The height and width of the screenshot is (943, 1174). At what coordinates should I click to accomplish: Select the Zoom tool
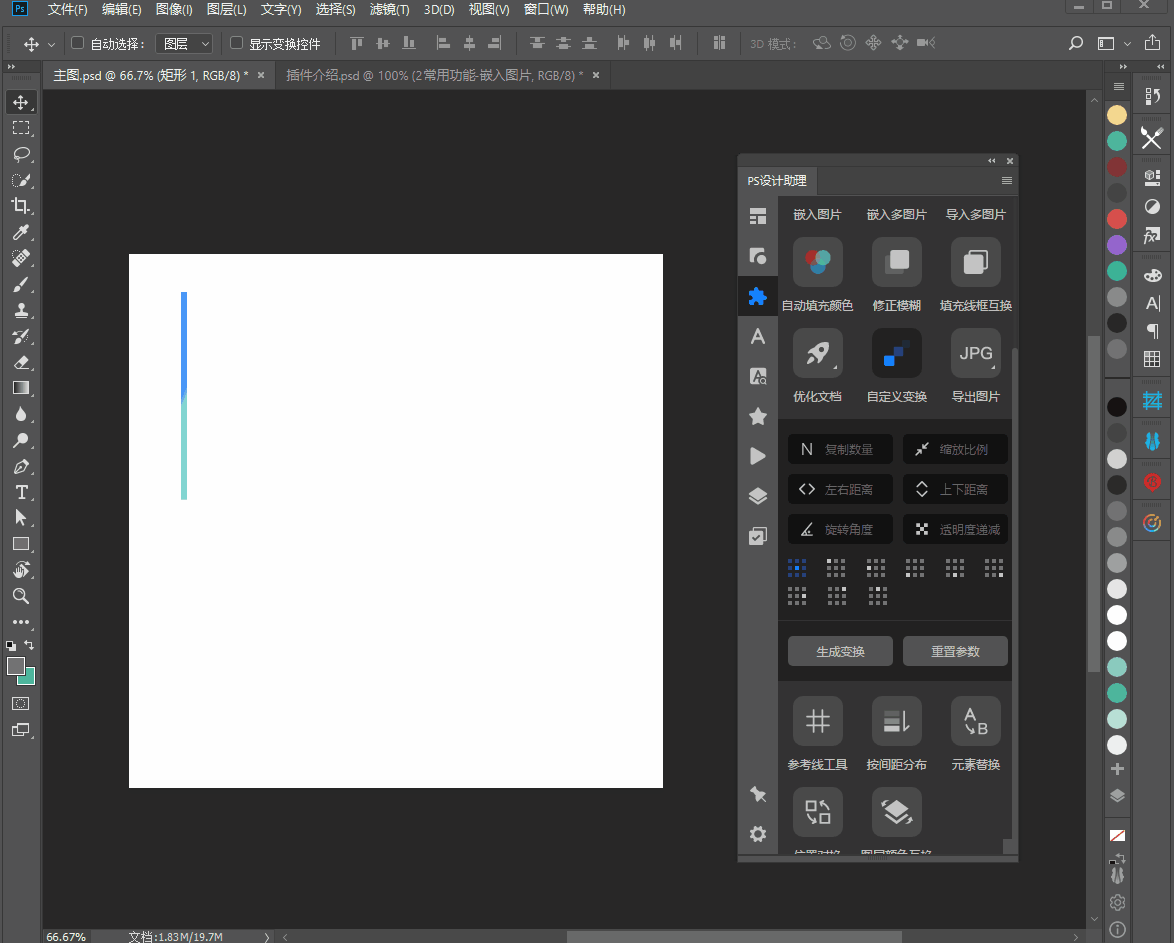(21, 596)
